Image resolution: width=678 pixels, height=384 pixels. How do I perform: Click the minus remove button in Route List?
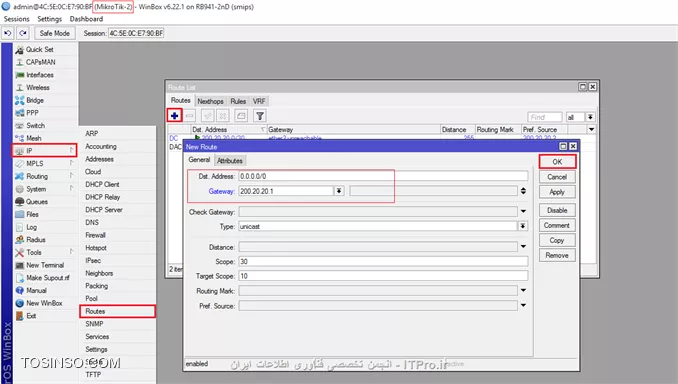pos(190,115)
